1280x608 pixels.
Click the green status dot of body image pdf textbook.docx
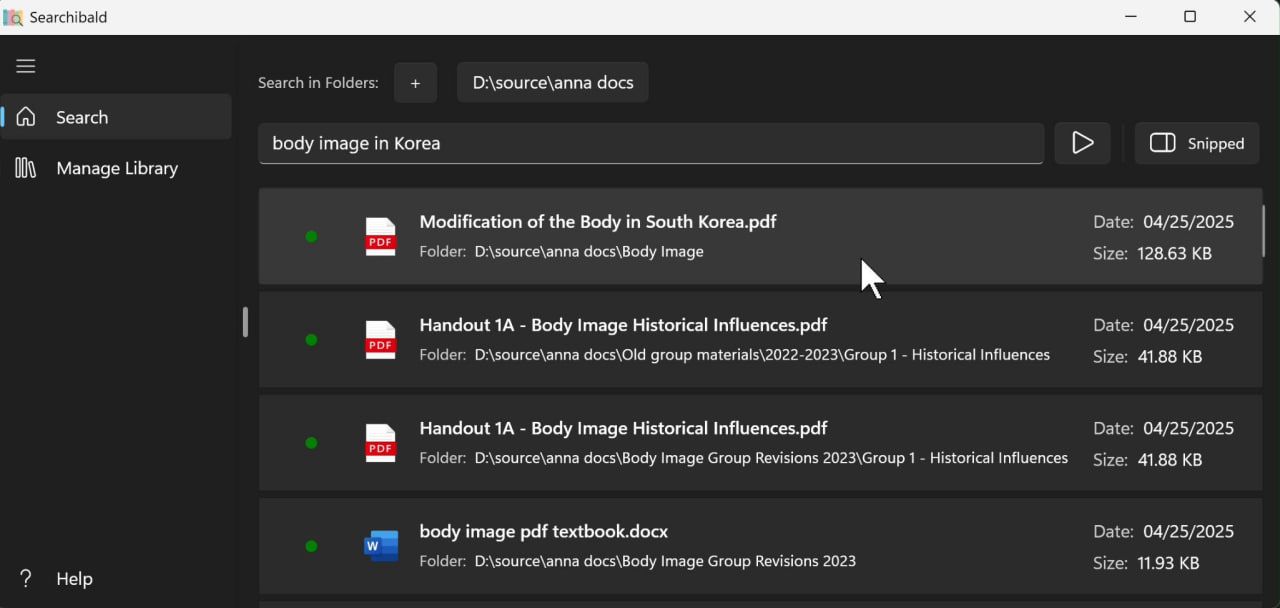[x=311, y=546]
